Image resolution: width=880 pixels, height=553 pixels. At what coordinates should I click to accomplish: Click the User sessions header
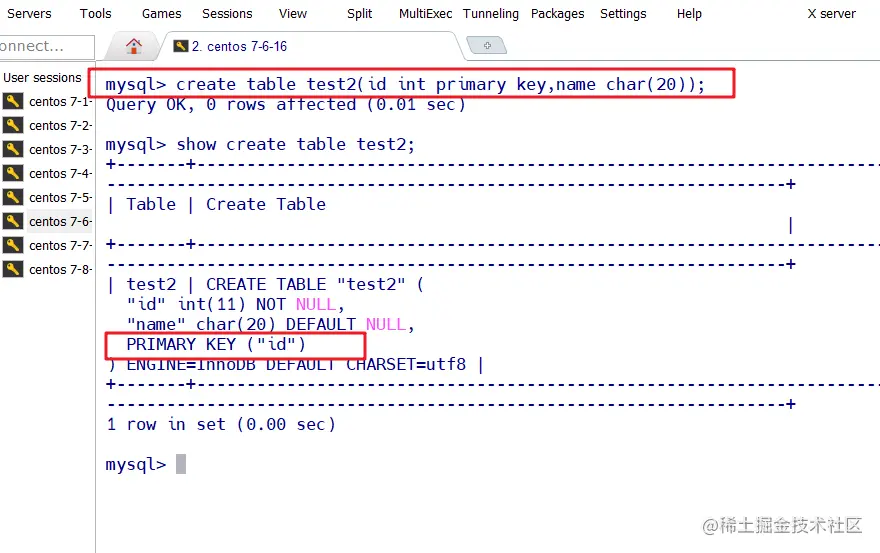click(42, 77)
